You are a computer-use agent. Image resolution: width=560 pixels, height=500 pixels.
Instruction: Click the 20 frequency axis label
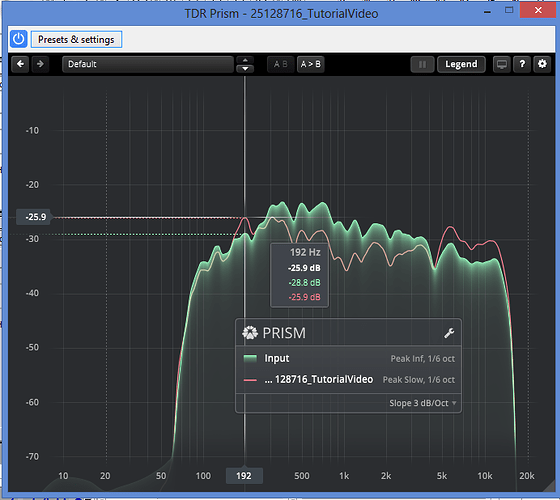(105, 476)
